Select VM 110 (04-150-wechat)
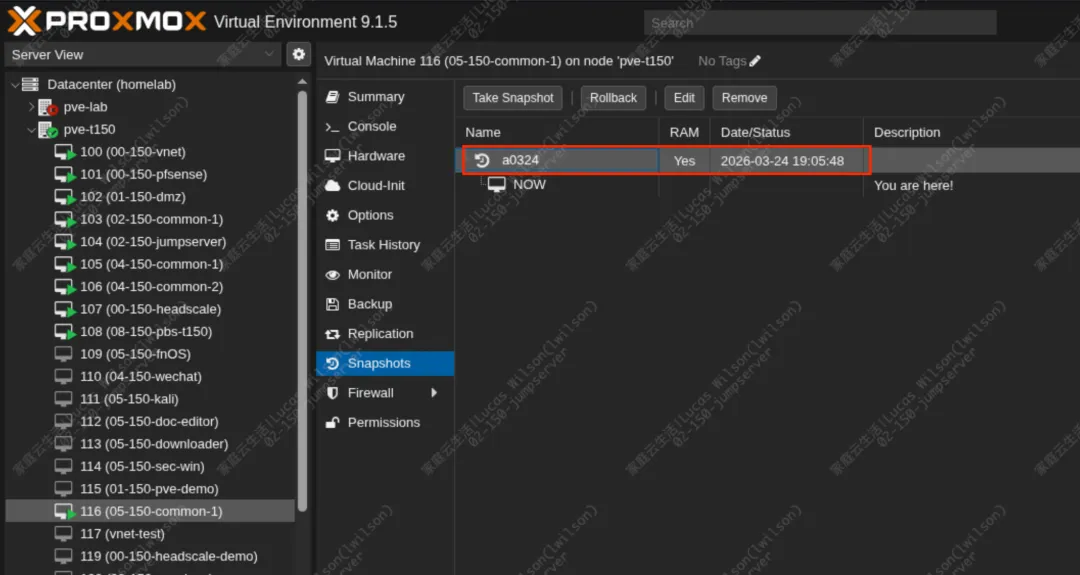 (x=151, y=377)
